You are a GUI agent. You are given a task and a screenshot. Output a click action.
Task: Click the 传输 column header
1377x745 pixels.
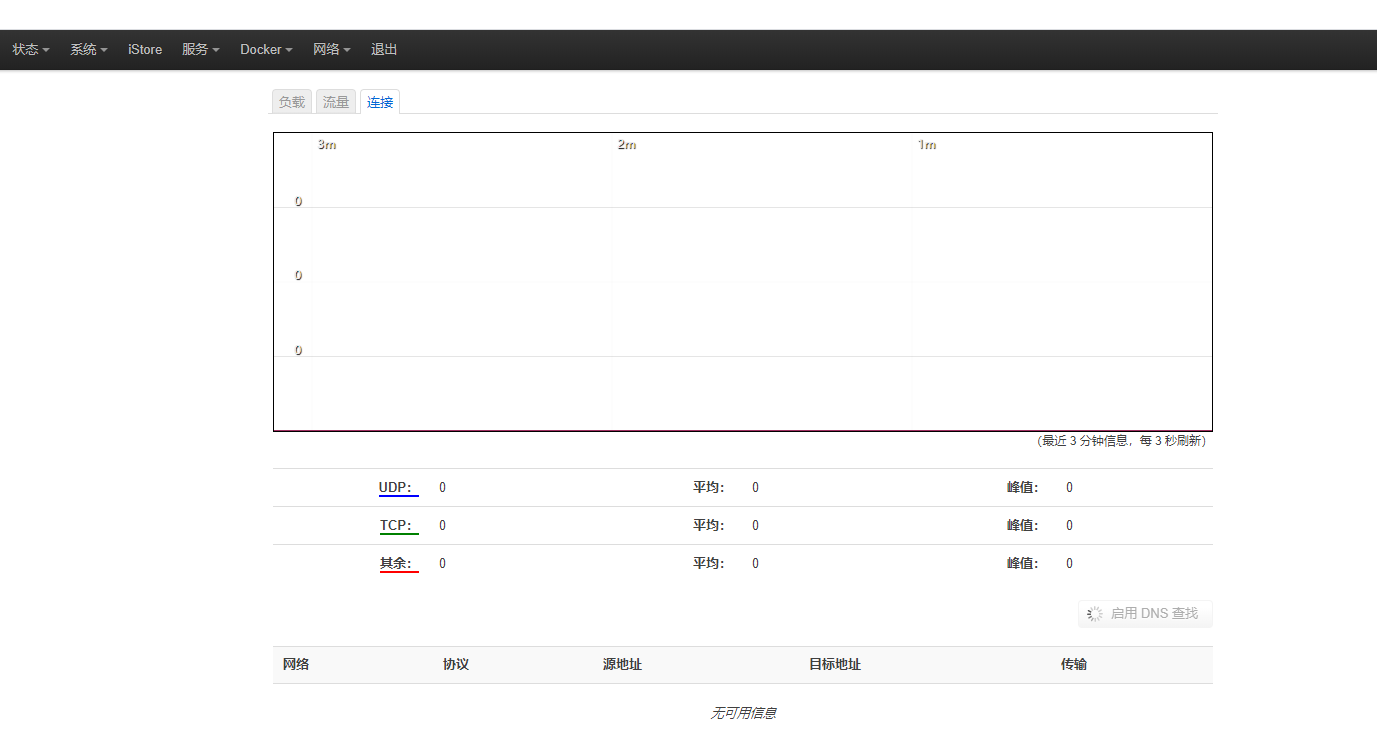(x=1073, y=665)
